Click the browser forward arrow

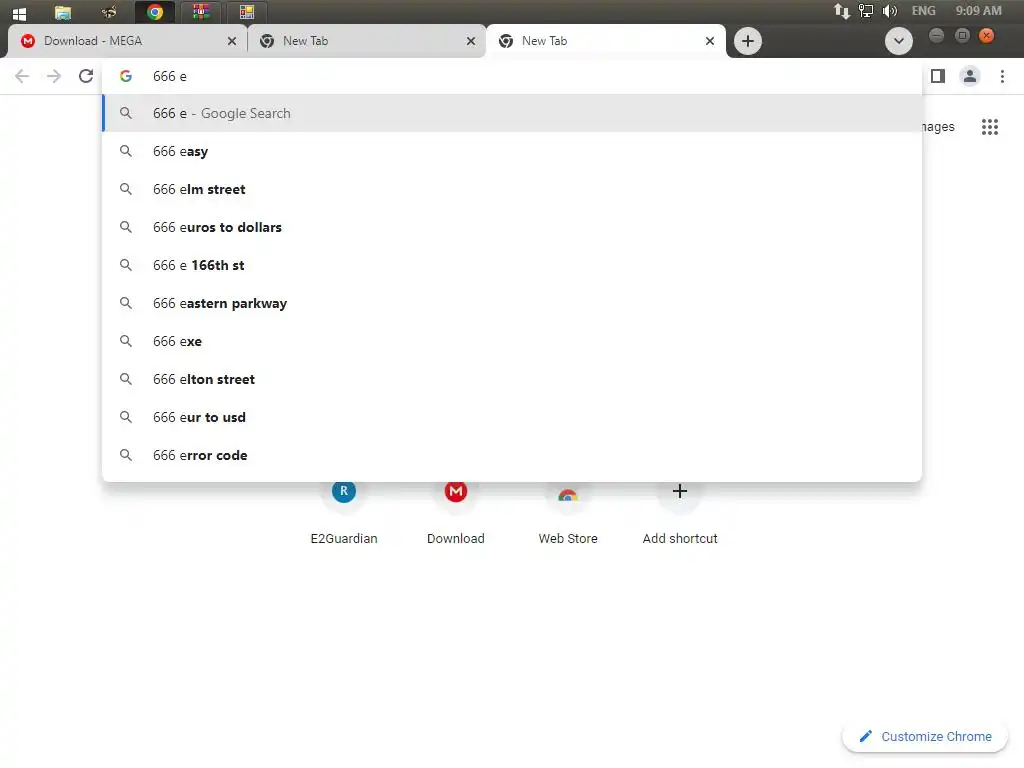54,76
